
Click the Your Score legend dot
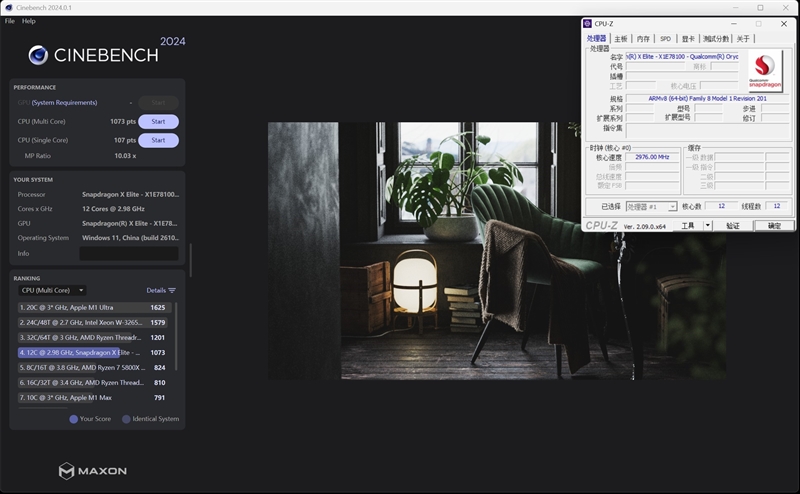[x=73, y=419]
